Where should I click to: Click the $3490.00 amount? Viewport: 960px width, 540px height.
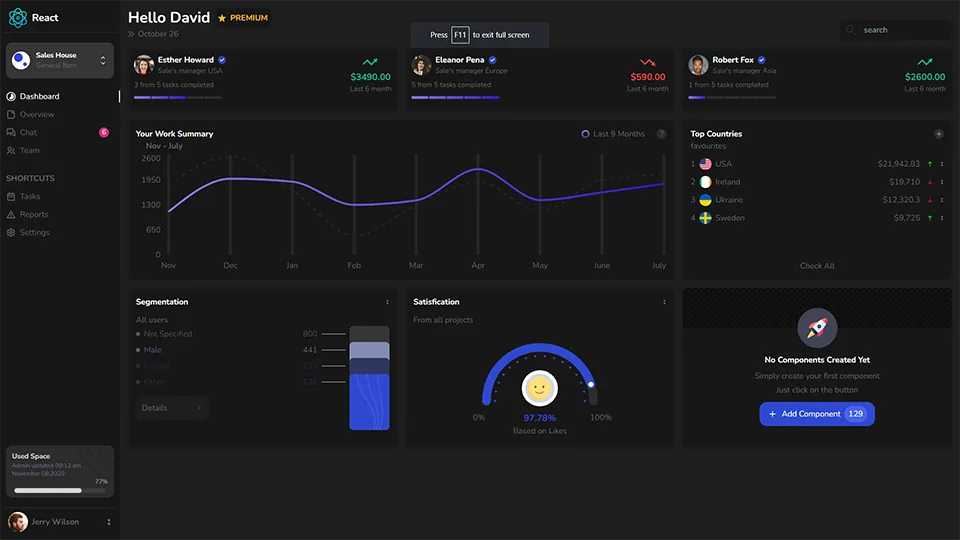point(370,77)
